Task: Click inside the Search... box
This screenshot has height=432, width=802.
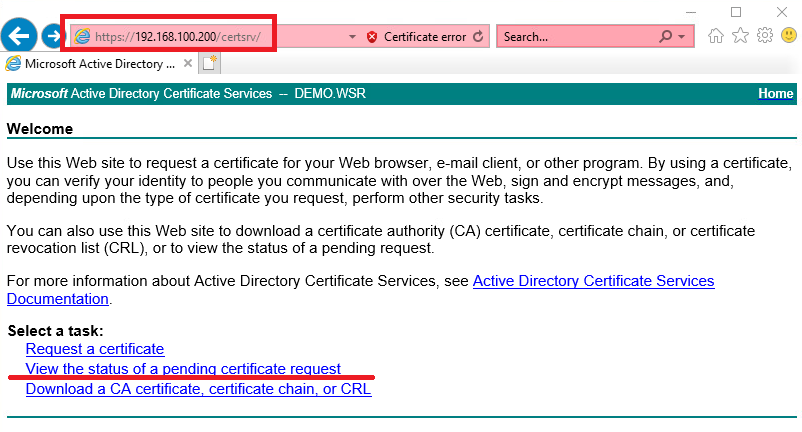Action: 578,37
